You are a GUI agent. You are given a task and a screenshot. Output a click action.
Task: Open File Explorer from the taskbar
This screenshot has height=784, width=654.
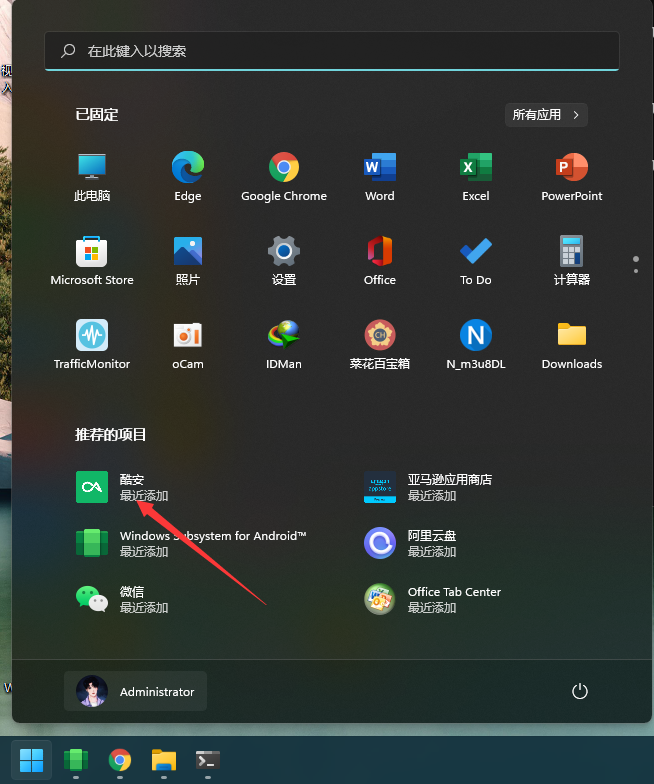[164, 760]
